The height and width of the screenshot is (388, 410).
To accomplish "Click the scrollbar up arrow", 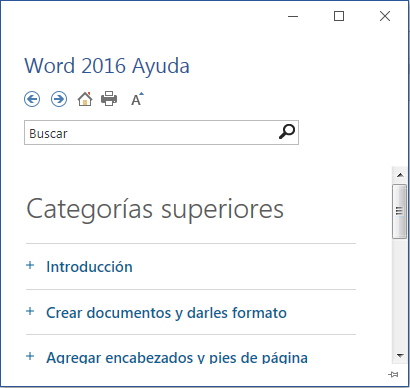I will tap(400, 175).
